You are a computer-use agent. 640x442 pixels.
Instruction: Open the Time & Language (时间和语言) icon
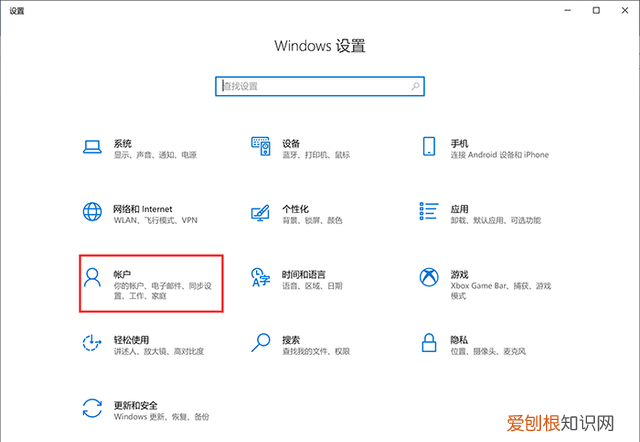point(260,277)
